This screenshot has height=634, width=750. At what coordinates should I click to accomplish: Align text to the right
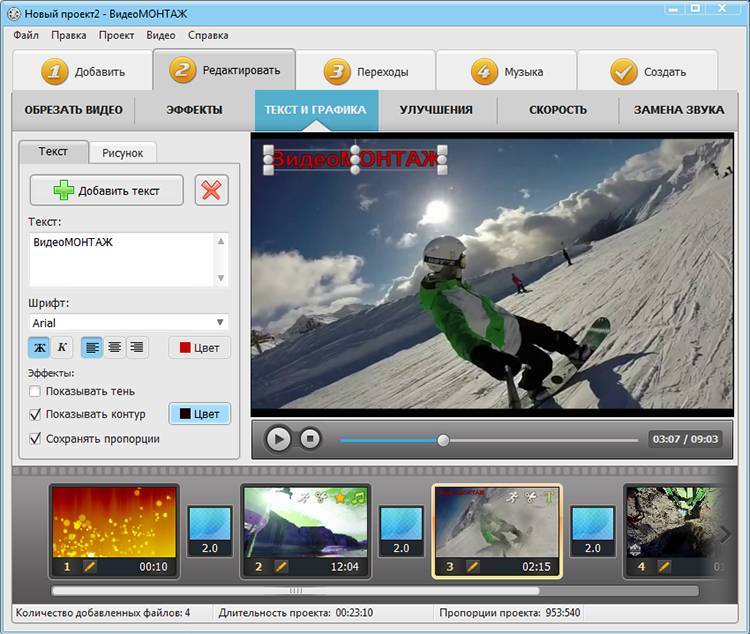pos(137,347)
